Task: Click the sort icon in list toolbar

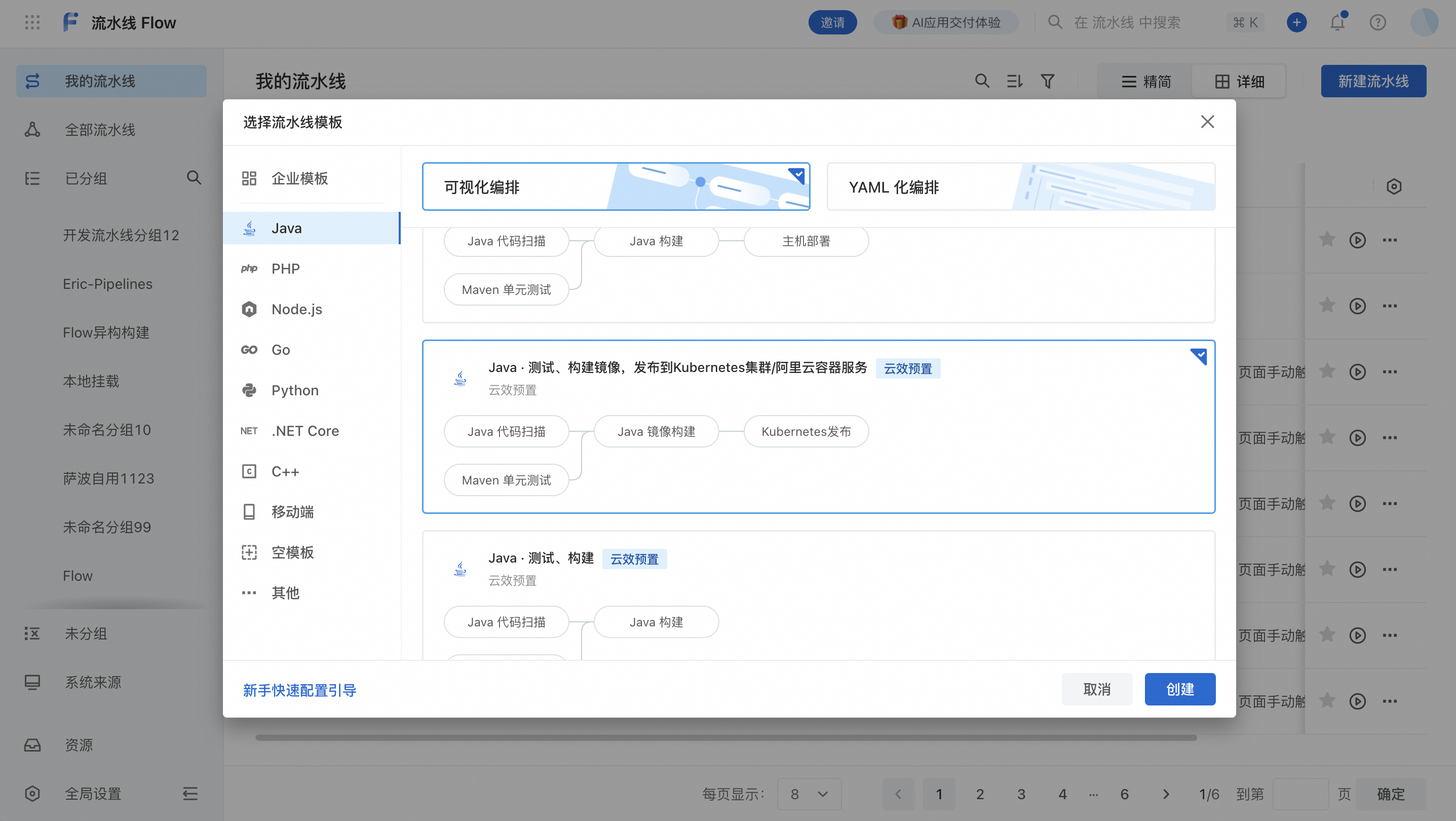Action: (1015, 82)
